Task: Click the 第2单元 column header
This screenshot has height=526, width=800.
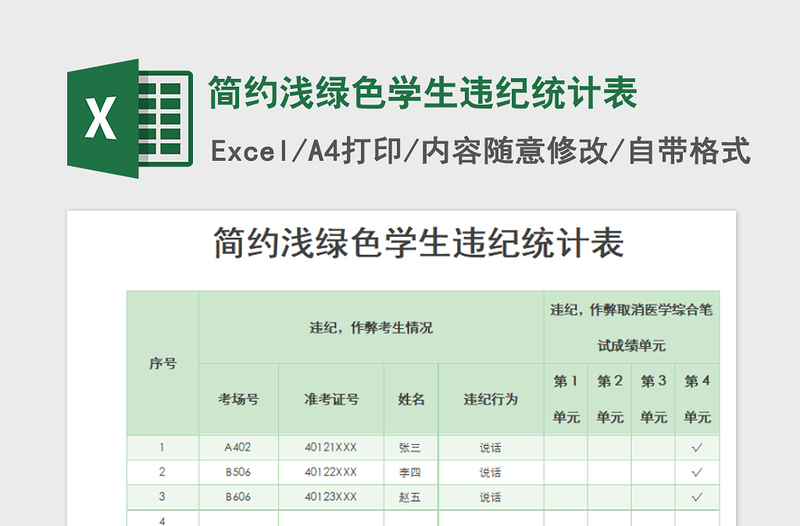Action: pos(610,399)
